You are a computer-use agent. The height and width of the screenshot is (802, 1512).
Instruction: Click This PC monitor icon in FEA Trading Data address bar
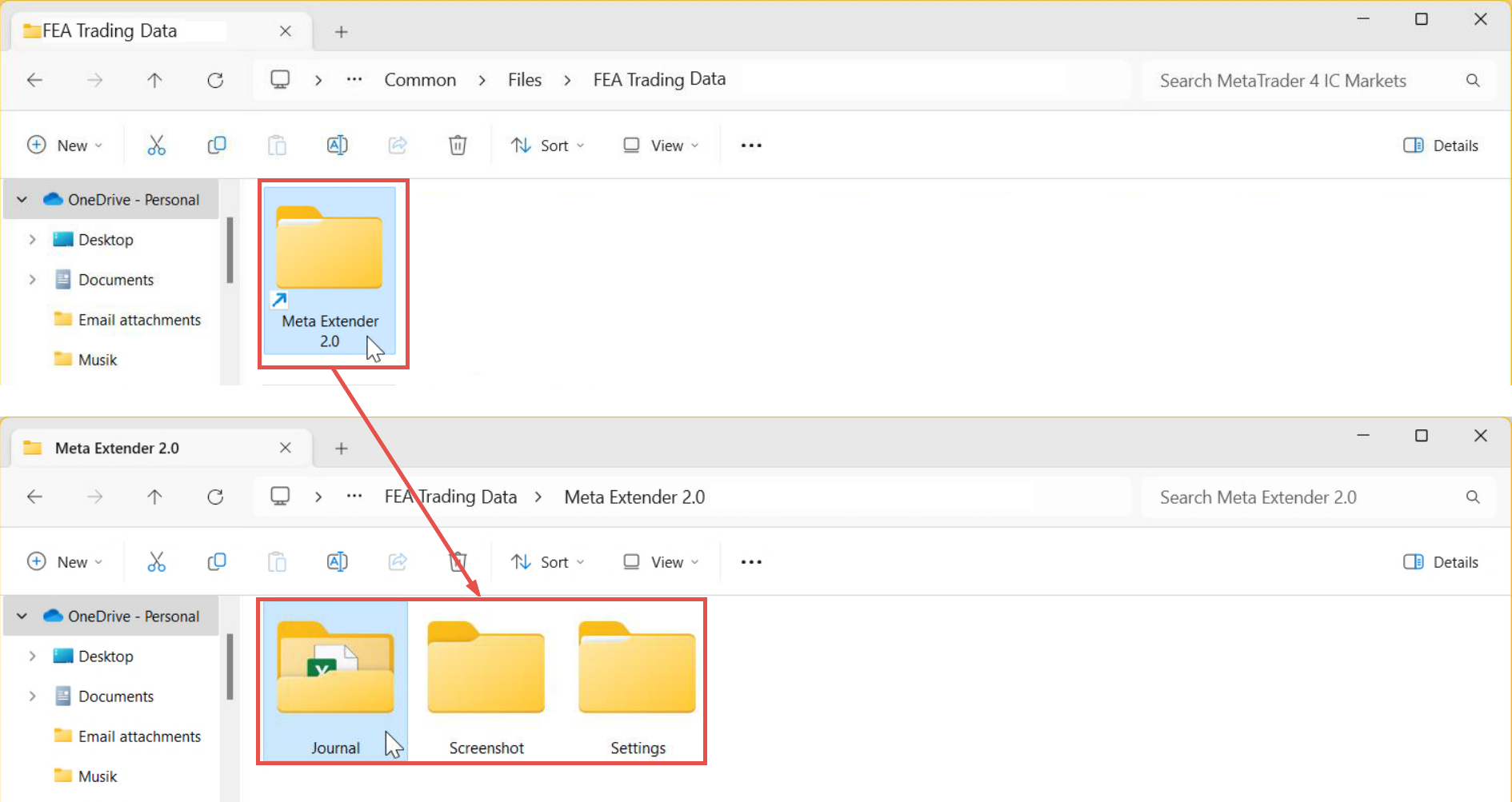pyautogui.click(x=280, y=80)
